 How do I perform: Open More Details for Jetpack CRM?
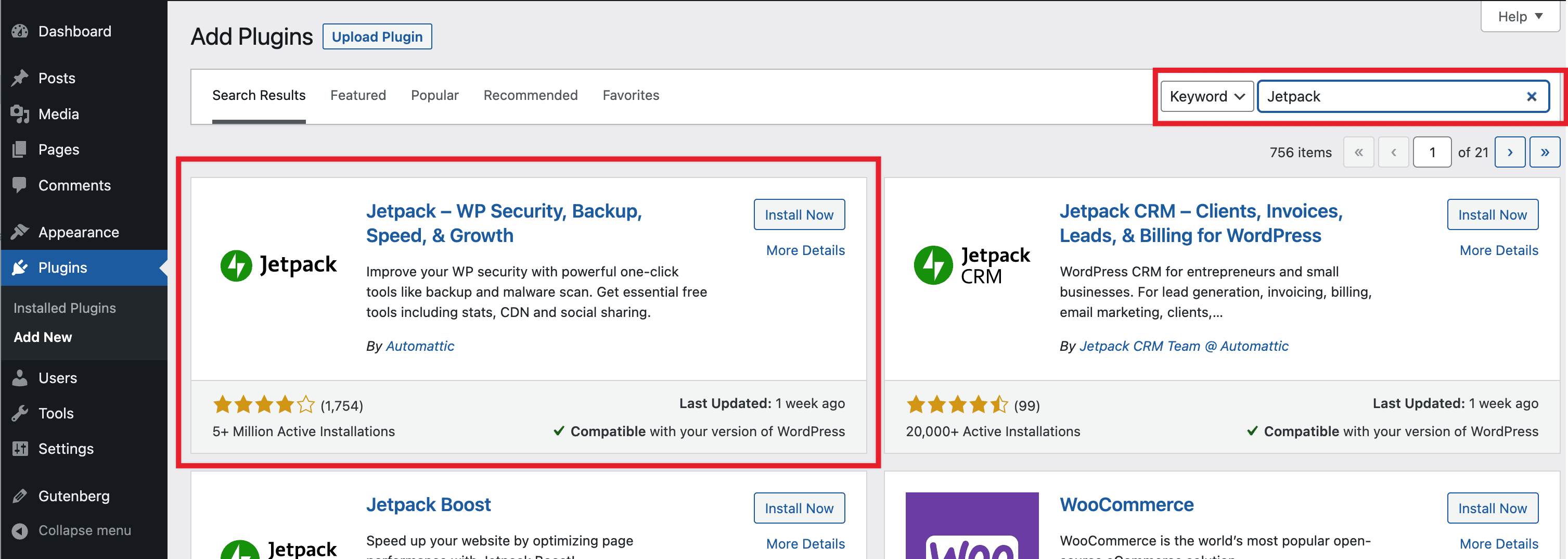1499,250
